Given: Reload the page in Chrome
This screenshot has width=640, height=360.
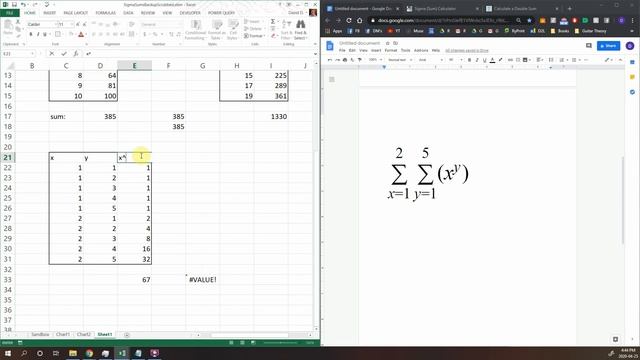Looking at the screenshot, I should pos(349,20).
